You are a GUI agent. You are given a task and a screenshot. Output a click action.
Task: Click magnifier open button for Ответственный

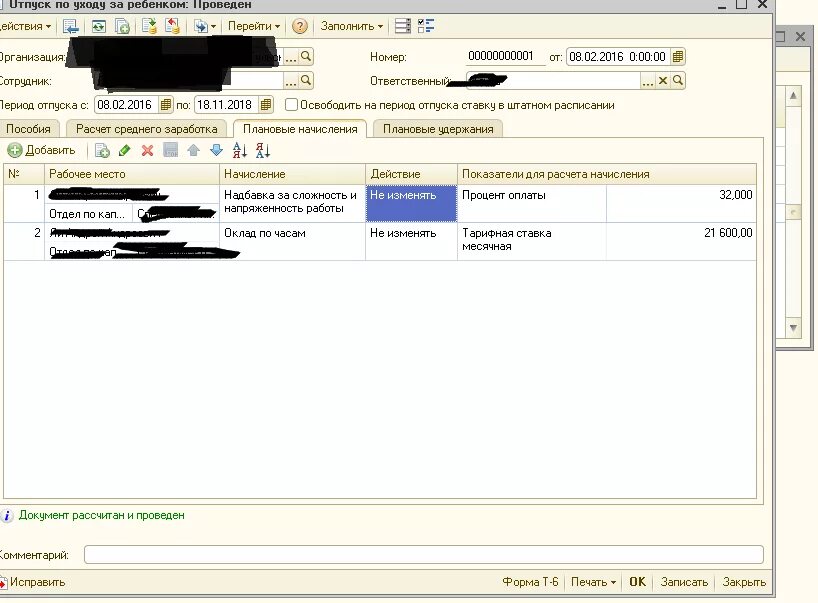[678, 81]
